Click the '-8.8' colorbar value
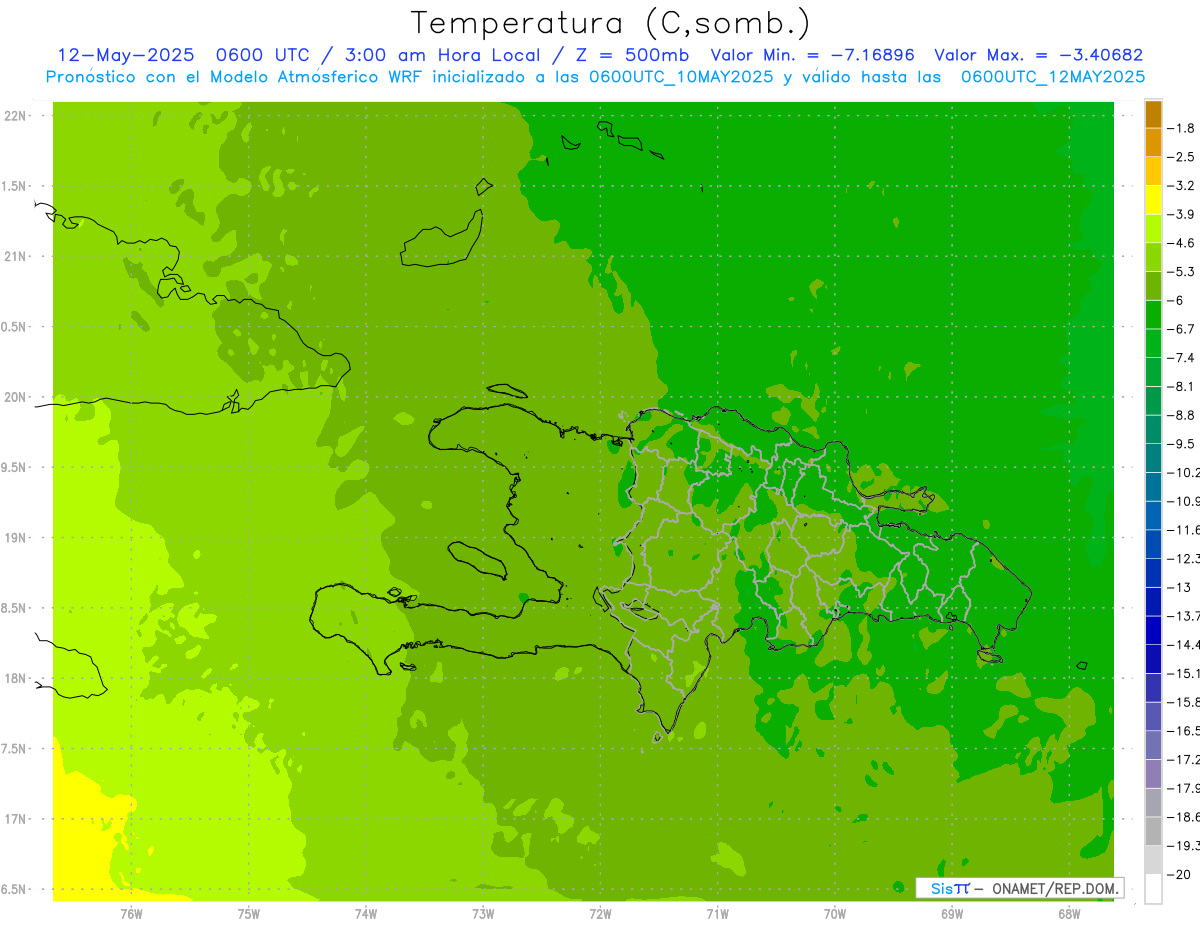The image size is (1200, 927). click(1182, 415)
